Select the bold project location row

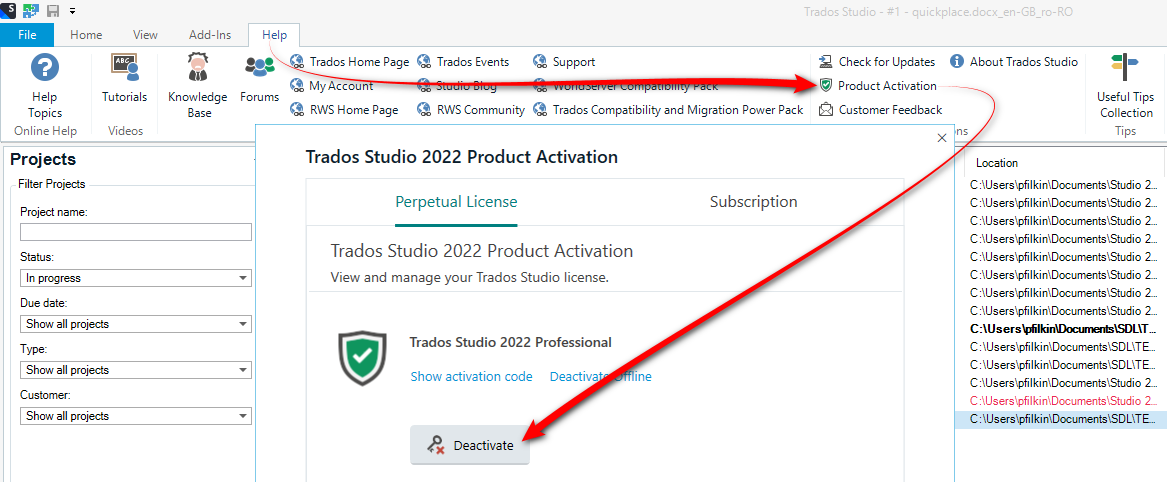[1064, 329]
